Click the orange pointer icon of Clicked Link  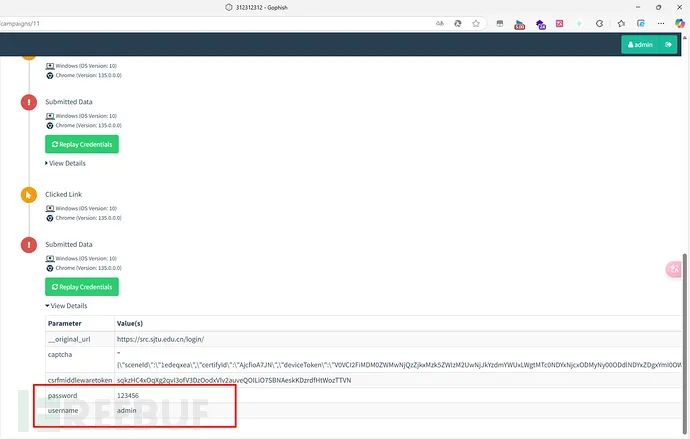click(29, 194)
